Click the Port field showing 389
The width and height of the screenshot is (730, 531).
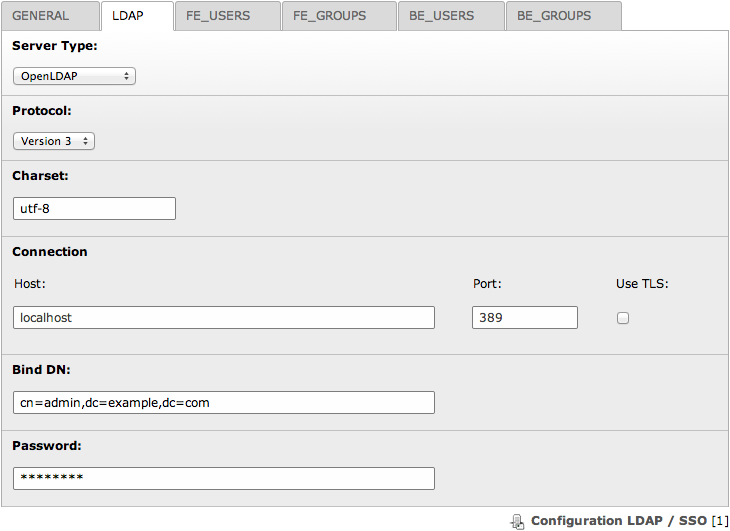tap(524, 317)
